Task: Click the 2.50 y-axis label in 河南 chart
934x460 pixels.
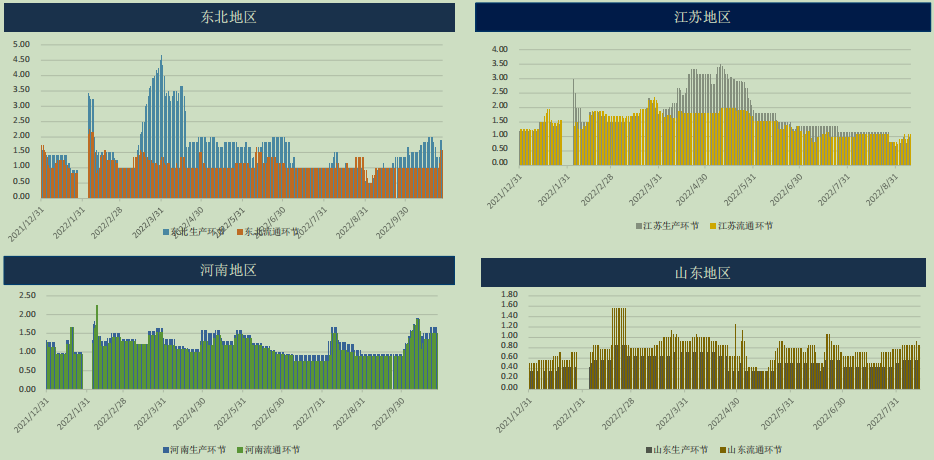Action: click(27, 295)
